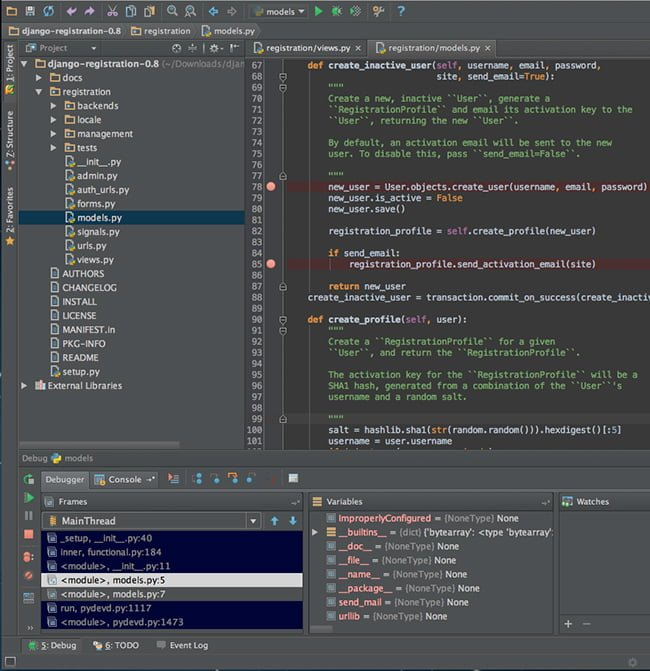Click Step Over debugger icon
The height and width of the screenshot is (671, 650).
[197, 479]
